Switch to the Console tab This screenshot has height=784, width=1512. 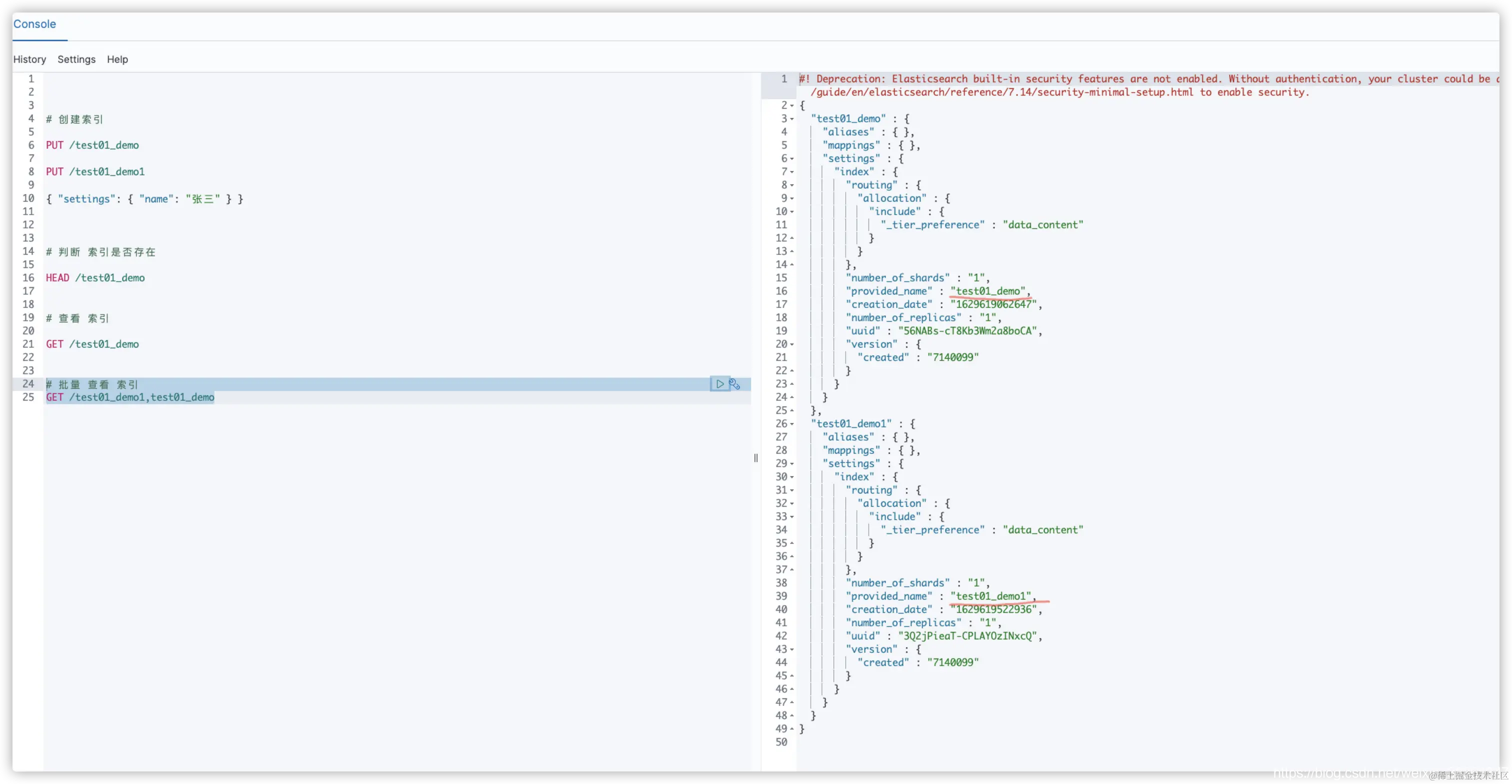tap(34, 24)
